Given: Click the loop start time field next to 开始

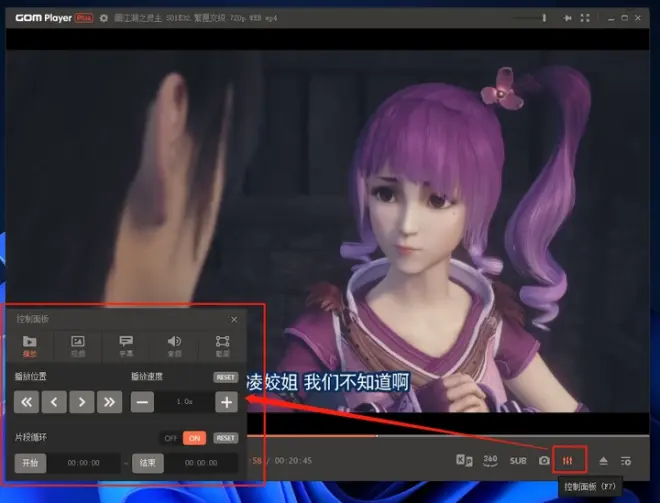Looking at the screenshot, I should click(x=84, y=463).
